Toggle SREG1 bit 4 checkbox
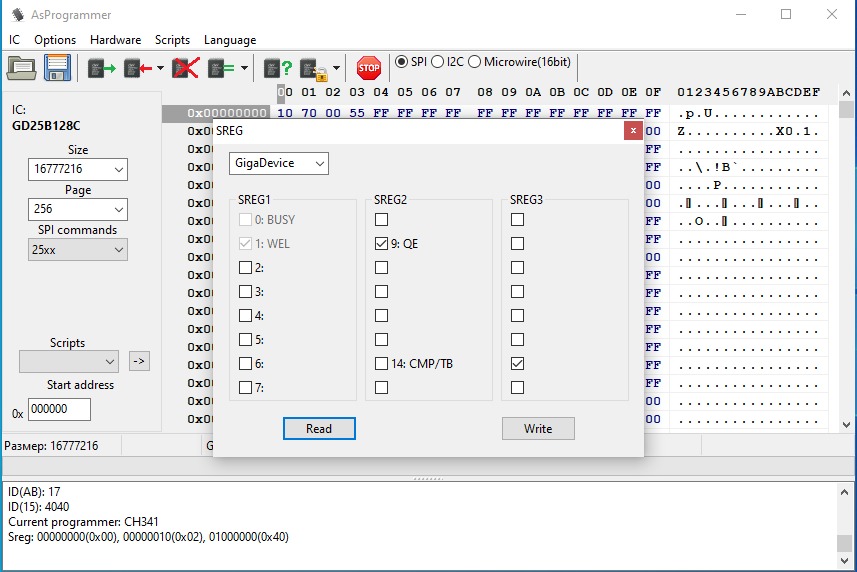 point(245,316)
